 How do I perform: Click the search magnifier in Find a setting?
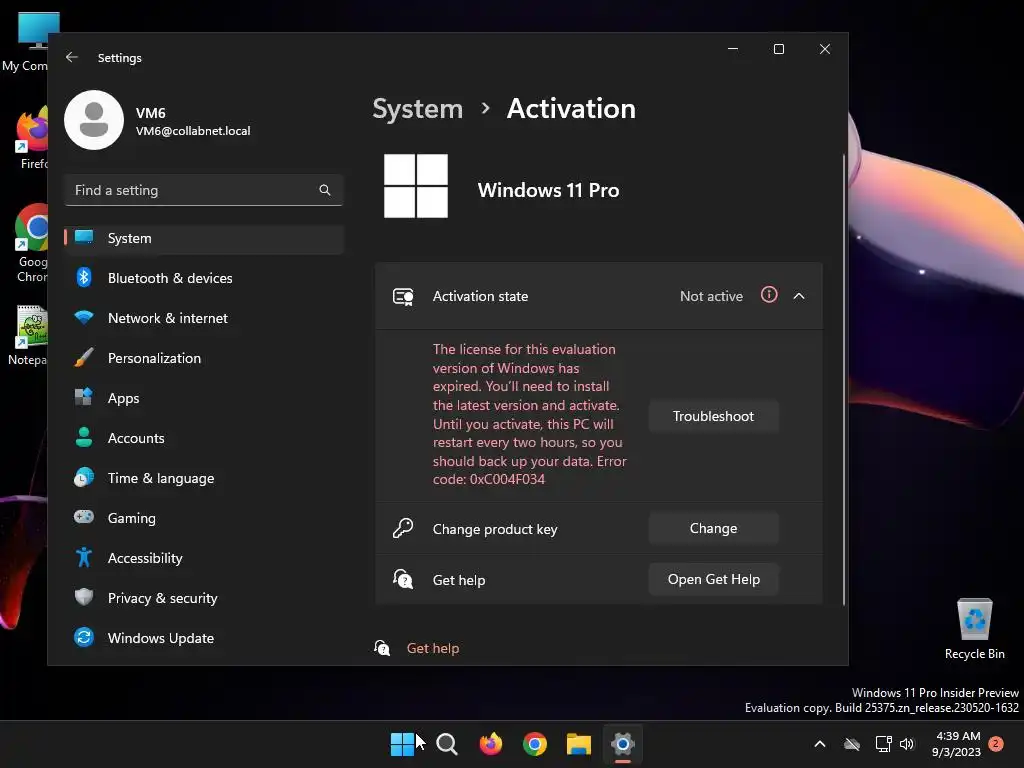[325, 190]
